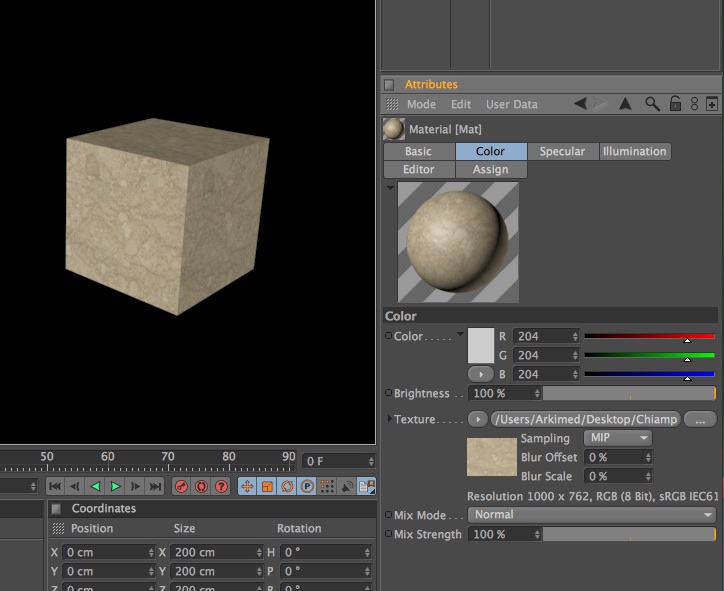Viewport: 724px width, 591px height.
Task: Click the lock element icon in Attributes
Action: pos(675,104)
